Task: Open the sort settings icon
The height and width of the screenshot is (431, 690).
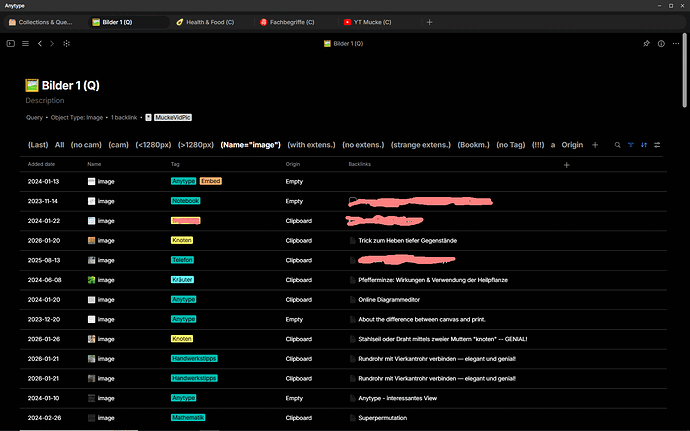Action: pos(644,145)
